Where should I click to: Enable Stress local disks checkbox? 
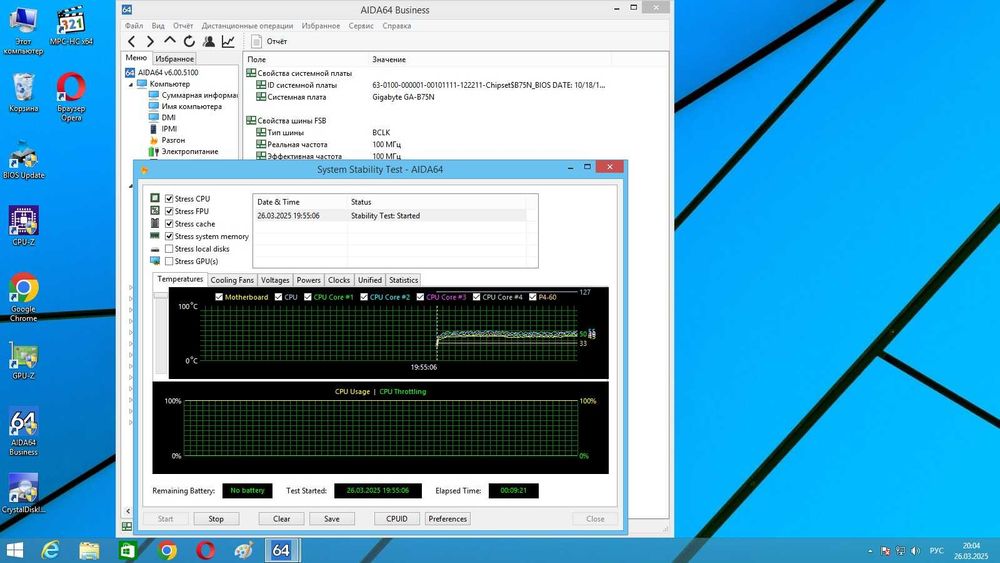(x=169, y=249)
